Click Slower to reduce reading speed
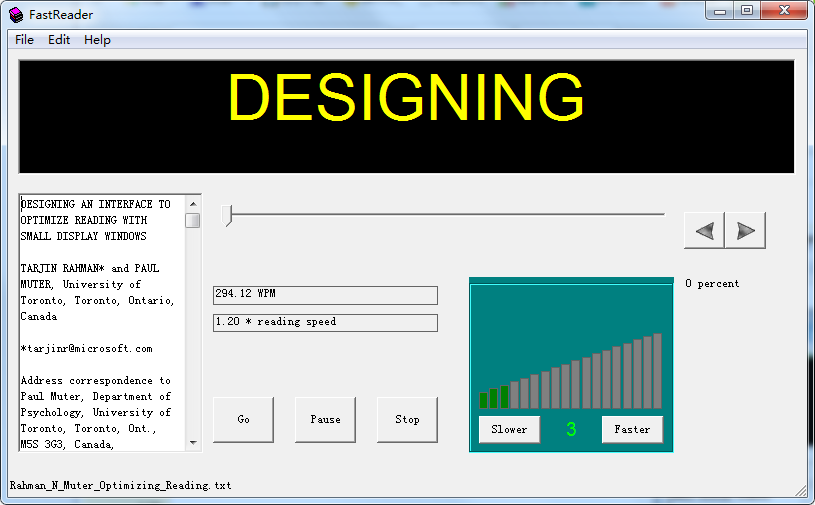Viewport: 815px width, 505px height. click(x=509, y=429)
